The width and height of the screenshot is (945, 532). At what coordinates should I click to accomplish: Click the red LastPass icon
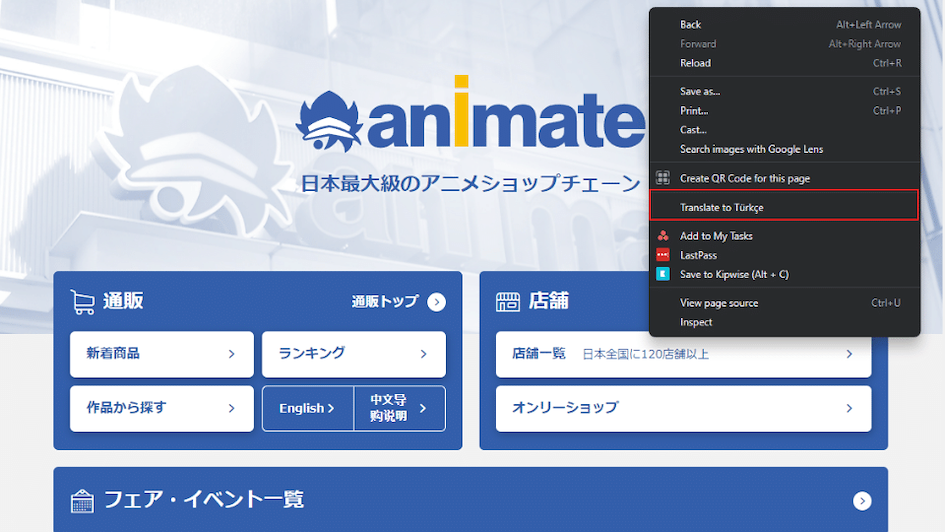point(663,255)
